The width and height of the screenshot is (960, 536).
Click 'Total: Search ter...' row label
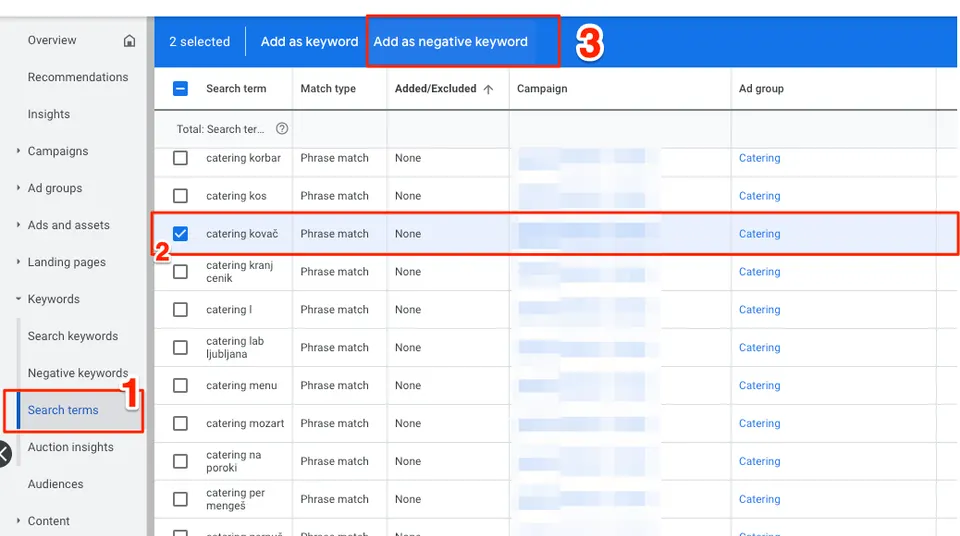(x=220, y=129)
